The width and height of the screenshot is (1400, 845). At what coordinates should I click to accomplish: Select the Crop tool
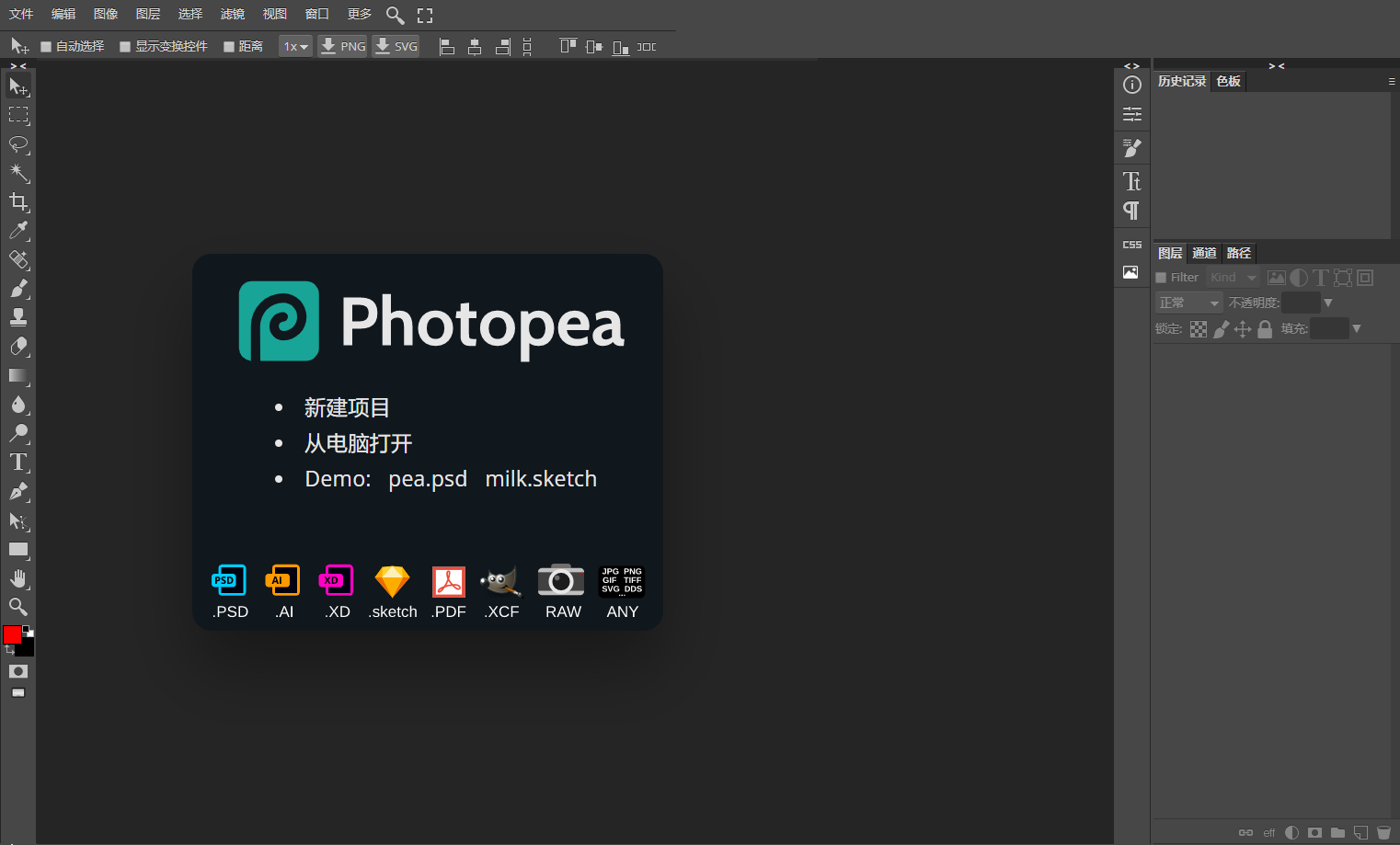18,202
